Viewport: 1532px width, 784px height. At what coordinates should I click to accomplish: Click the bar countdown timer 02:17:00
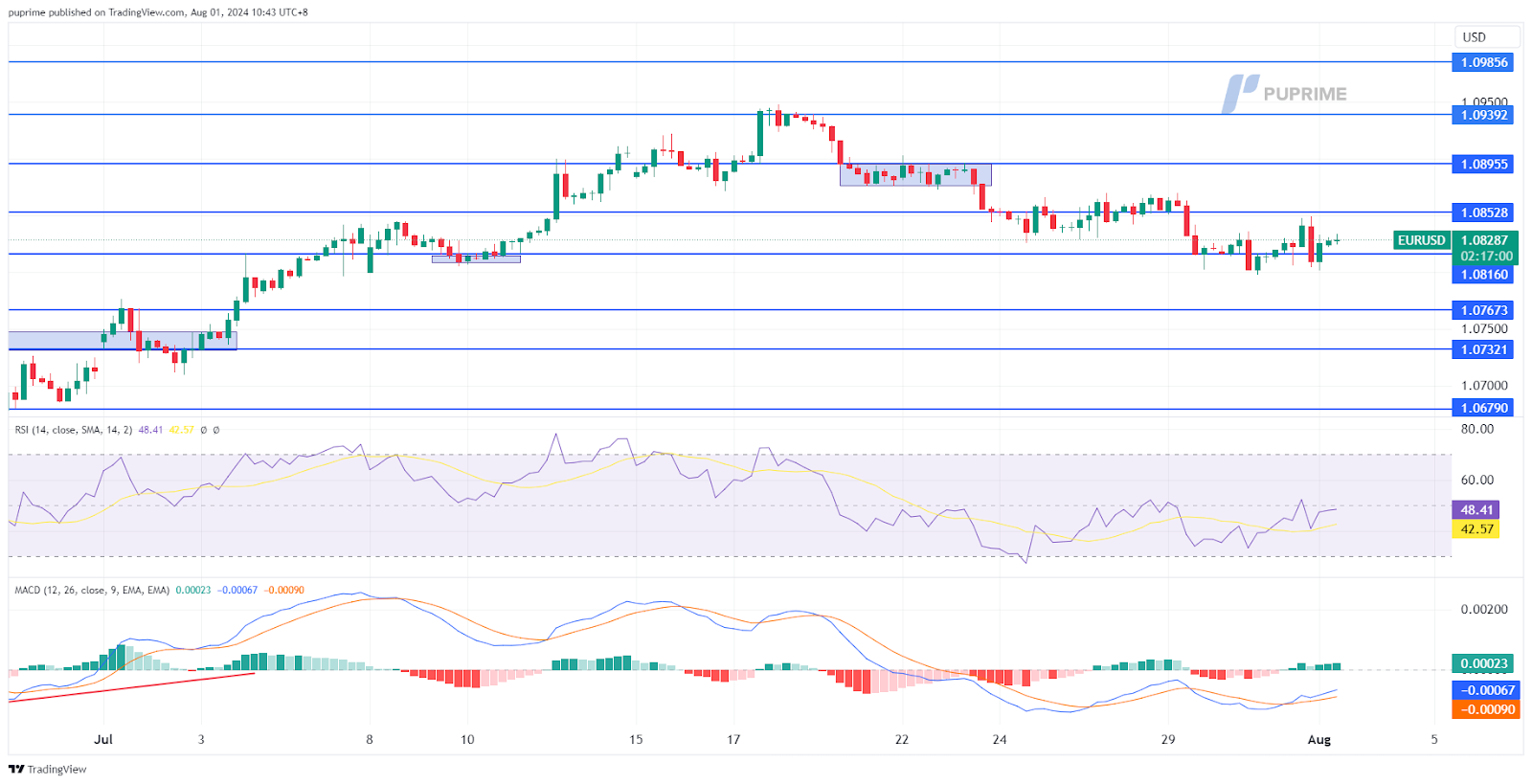pos(1485,257)
